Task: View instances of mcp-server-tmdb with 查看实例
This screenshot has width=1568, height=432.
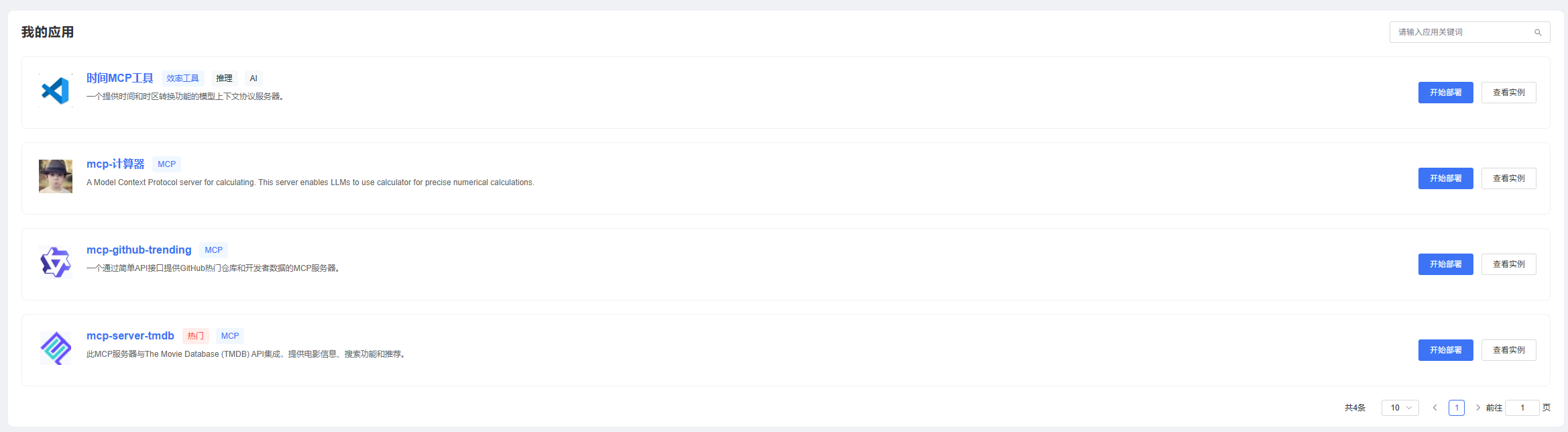Action: [1508, 350]
